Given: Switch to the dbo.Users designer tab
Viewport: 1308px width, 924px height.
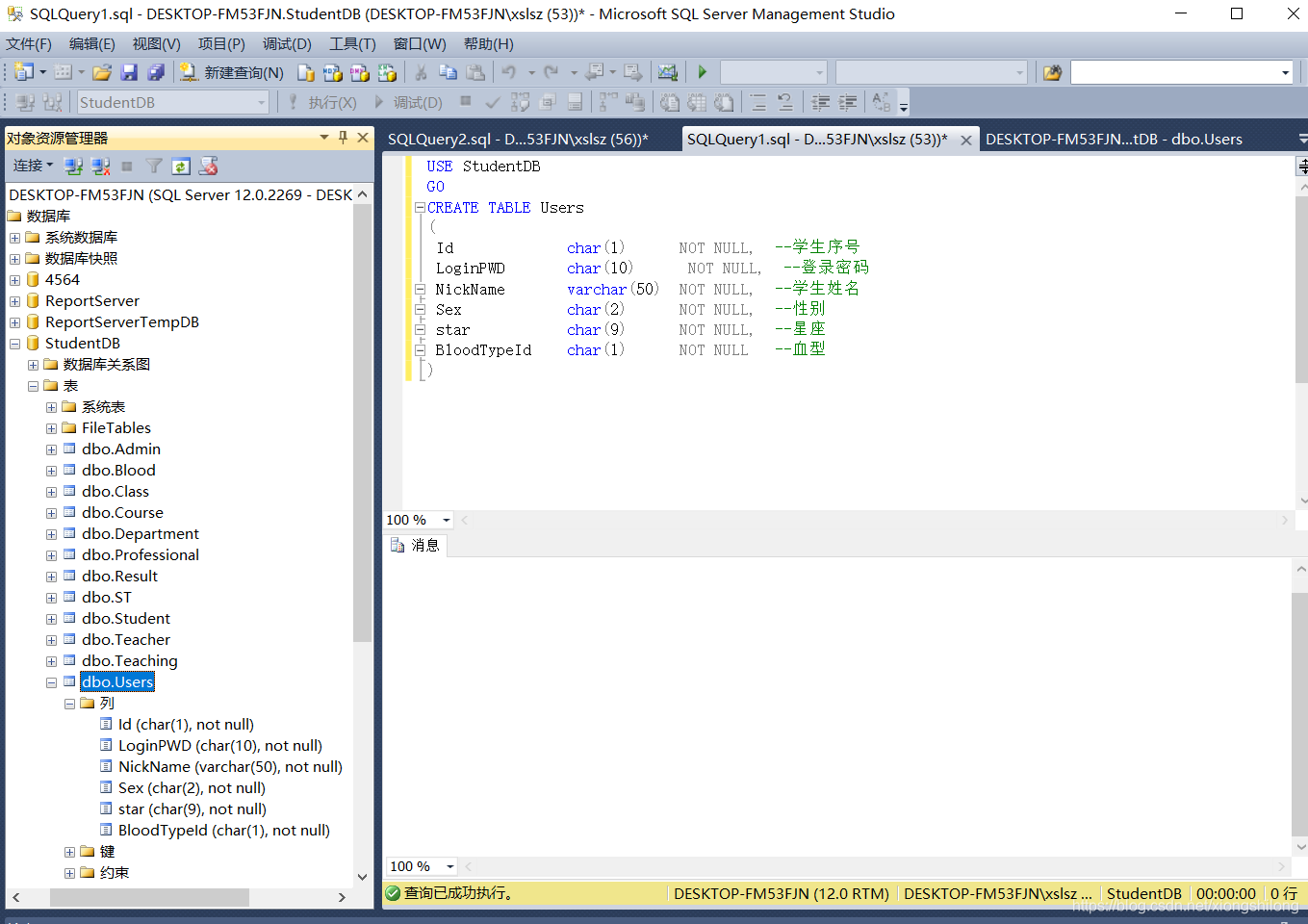Looking at the screenshot, I should pyautogui.click(x=1114, y=139).
